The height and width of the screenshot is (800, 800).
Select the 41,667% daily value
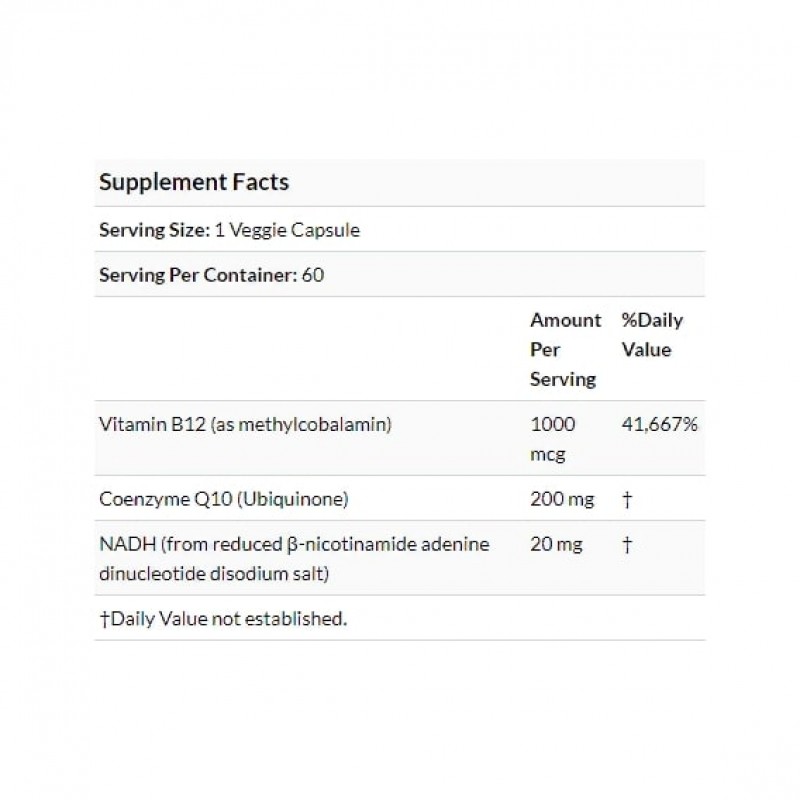pos(659,424)
